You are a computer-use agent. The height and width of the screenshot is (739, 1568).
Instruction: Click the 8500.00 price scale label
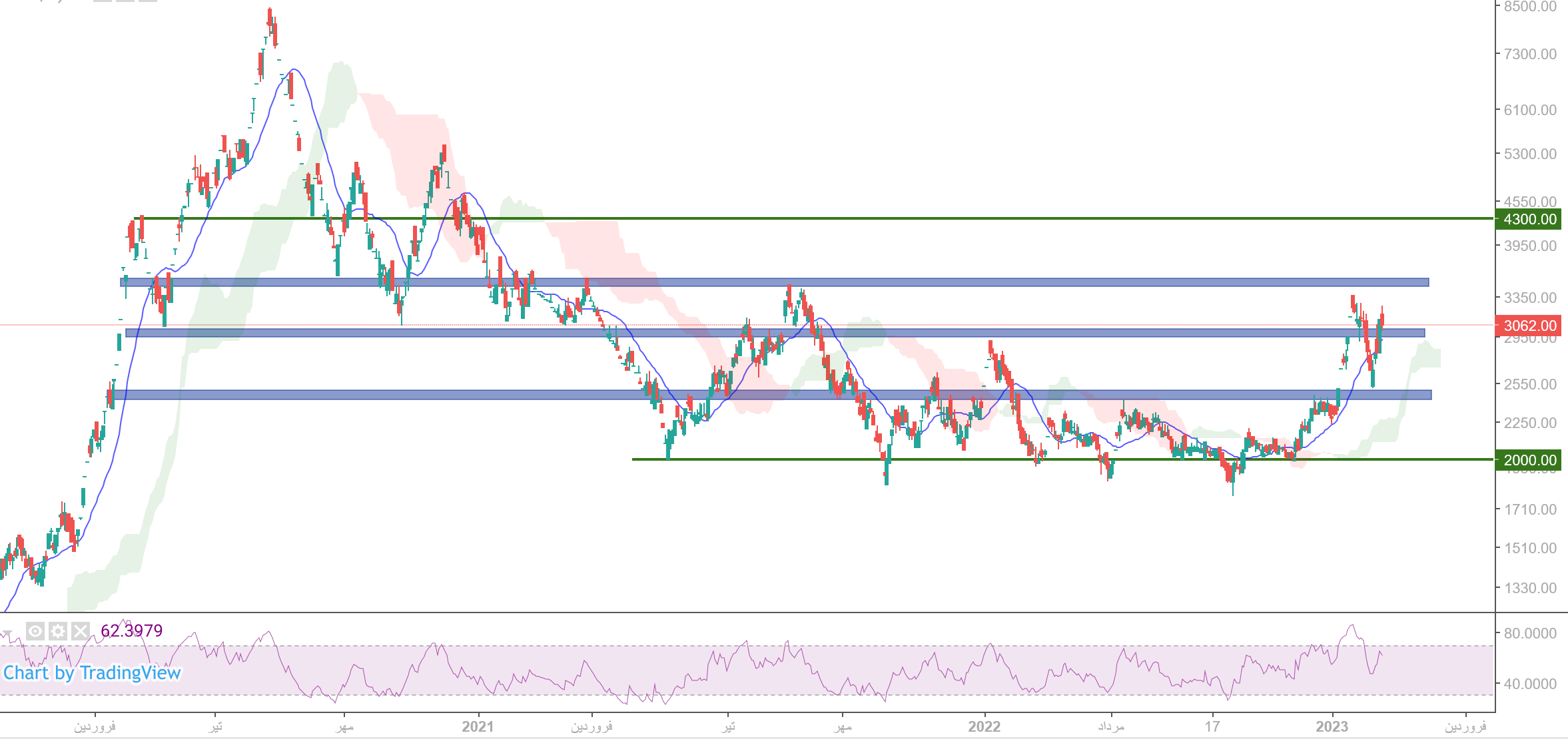point(1529,7)
